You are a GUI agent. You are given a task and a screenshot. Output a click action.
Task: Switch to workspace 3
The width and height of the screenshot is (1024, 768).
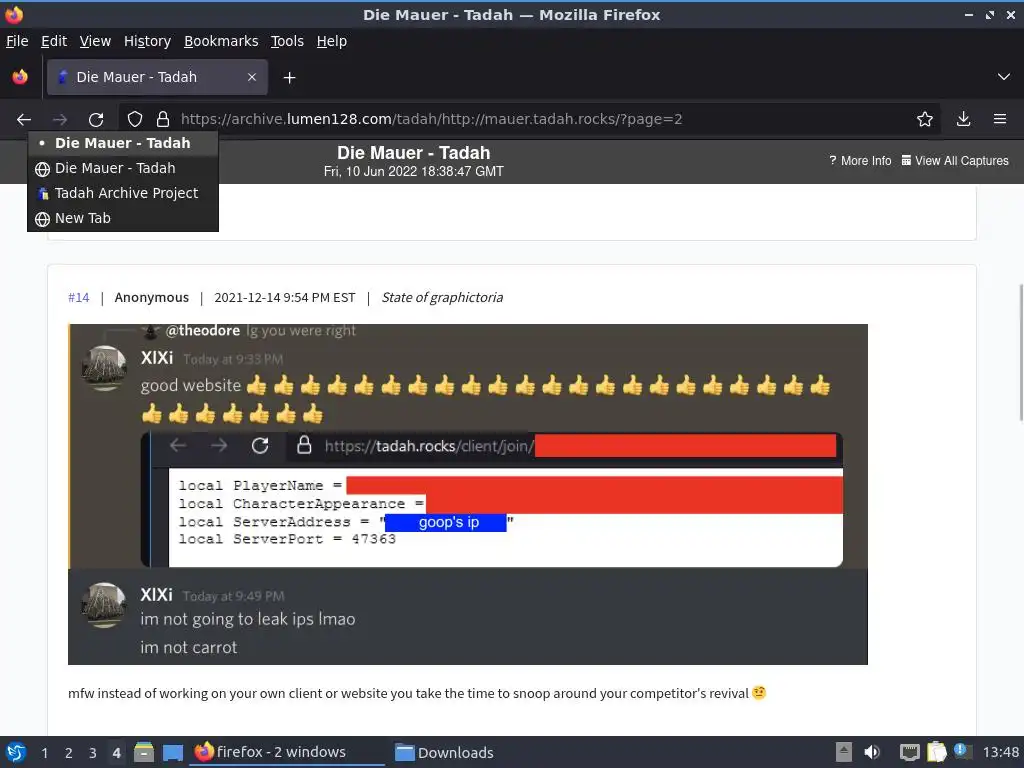93,753
